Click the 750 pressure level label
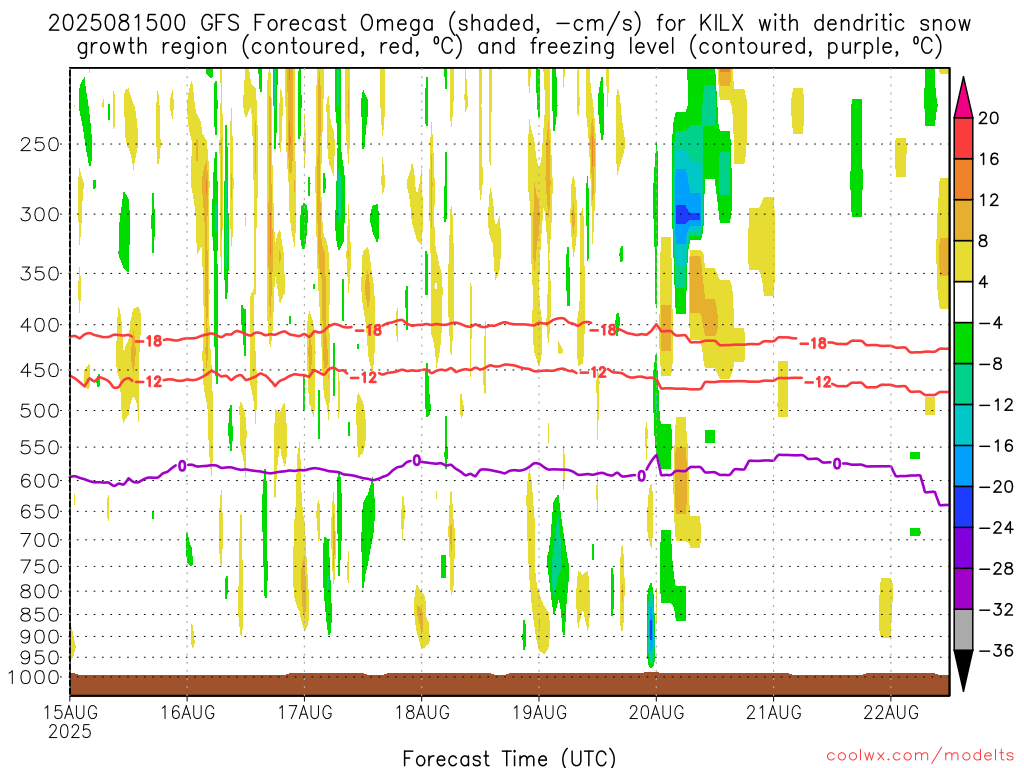Viewport: 1024px width, 768px height. 40,566
